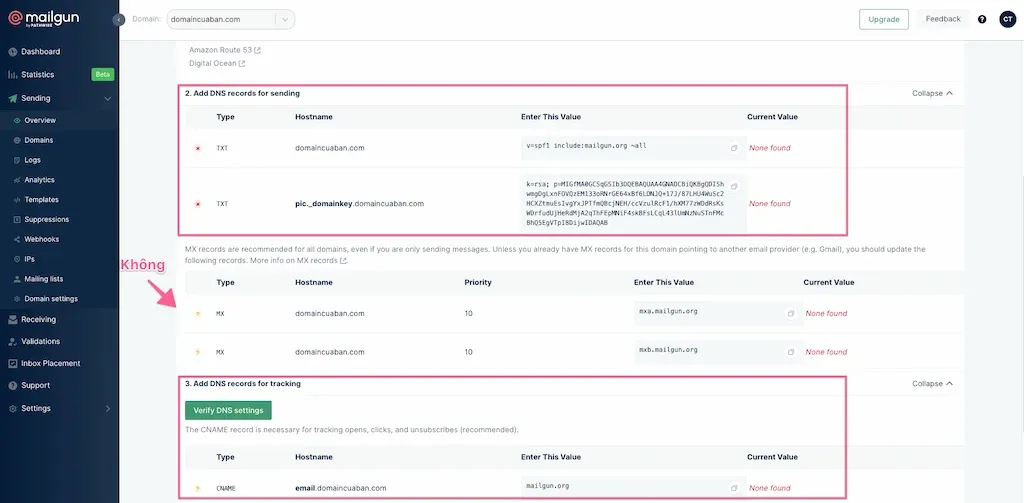1024x503 pixels.
Task: Click the Support question icon in sidebar
Action: 12,385
